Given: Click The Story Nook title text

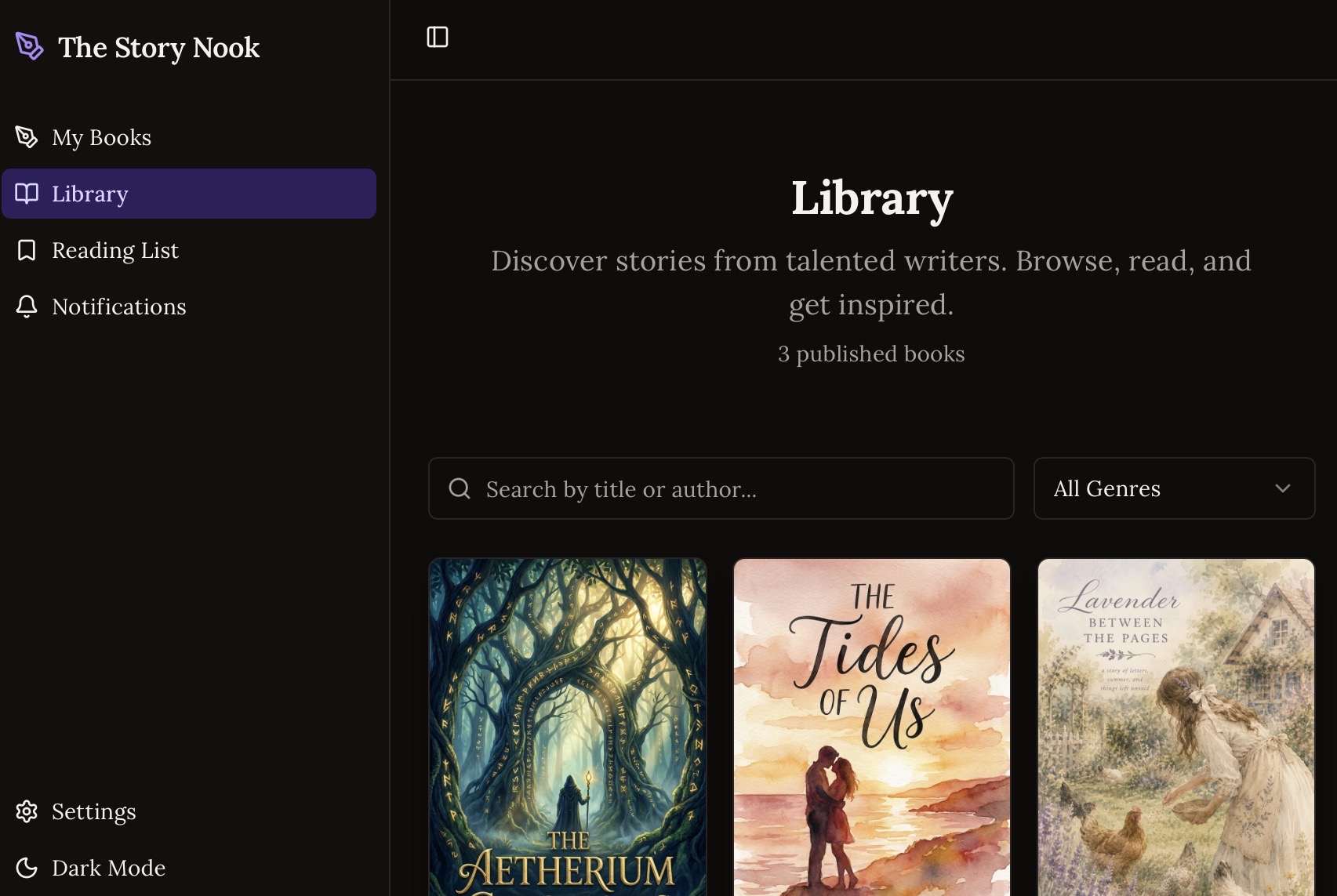Looking at the screenshot, I should coord(159,48).
